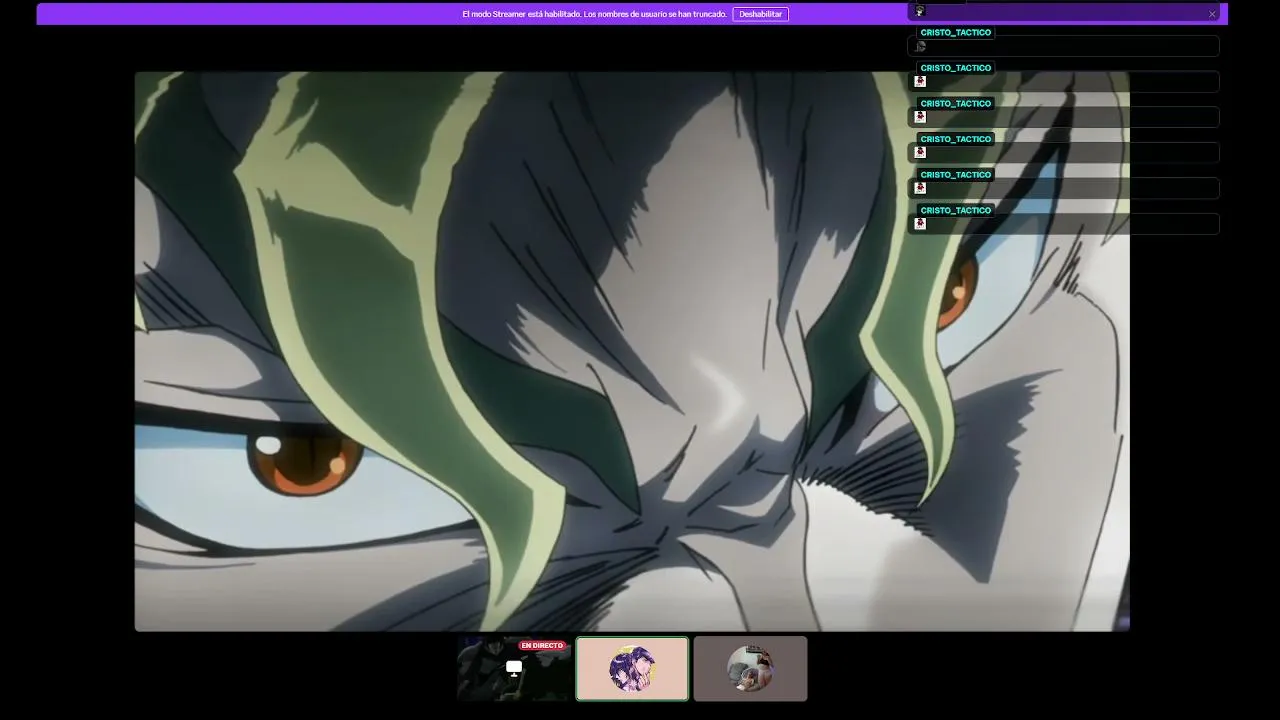The width and height of the screenshot is (1280, 720).
Task: Click the Deshabilitar button in the Streamer banner
Action: (x=760, y=14)
